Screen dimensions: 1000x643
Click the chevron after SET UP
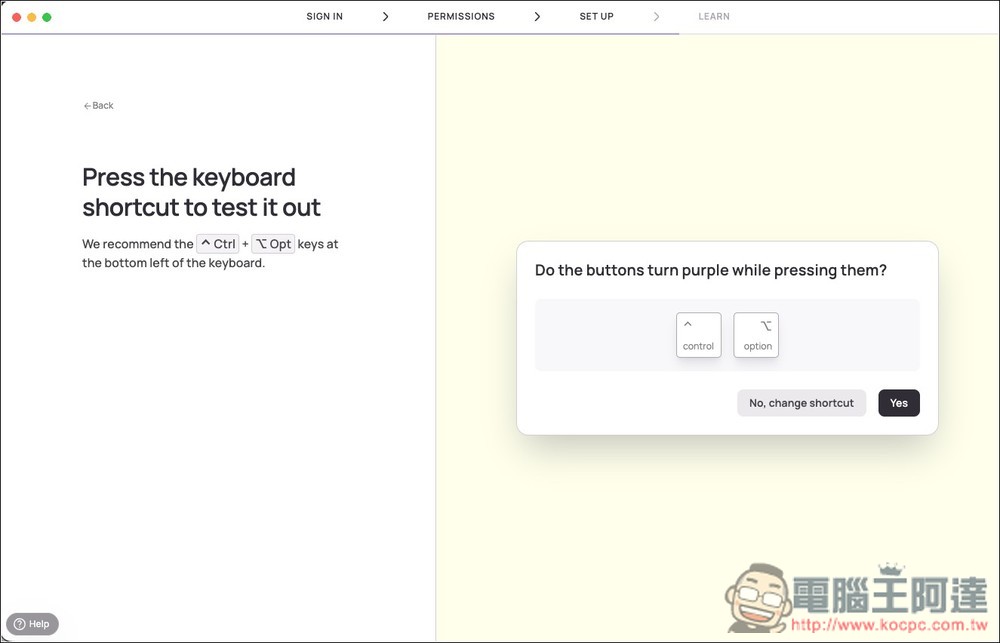656,17
